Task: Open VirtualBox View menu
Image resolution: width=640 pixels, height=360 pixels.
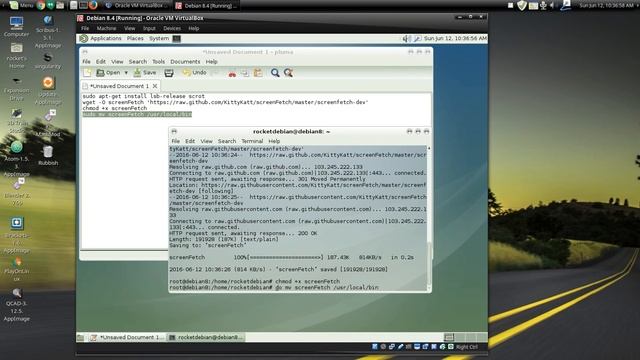Action: point(130,28)
